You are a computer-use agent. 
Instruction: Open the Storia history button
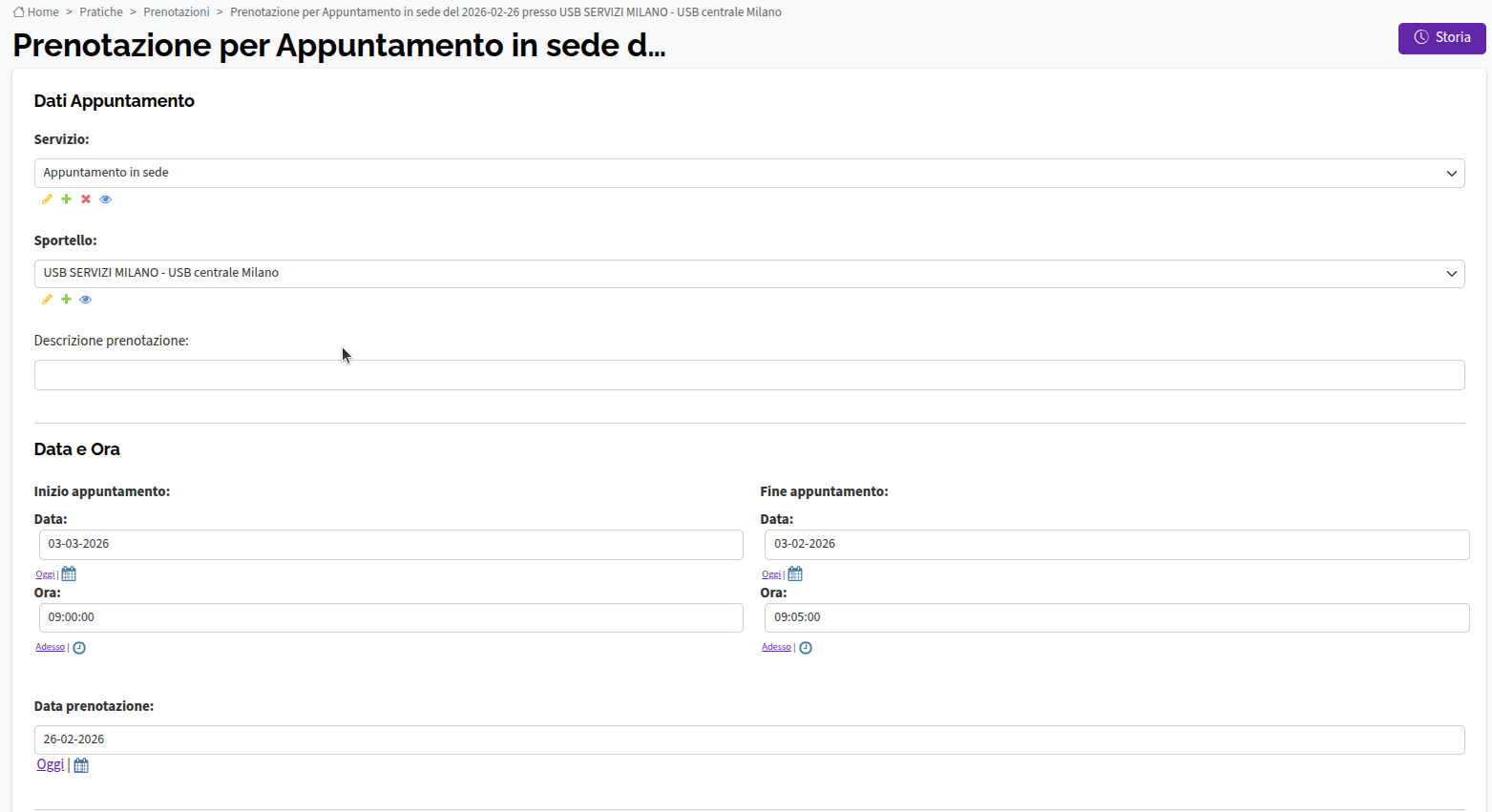pyautogui.click(x=1441, y=38)
